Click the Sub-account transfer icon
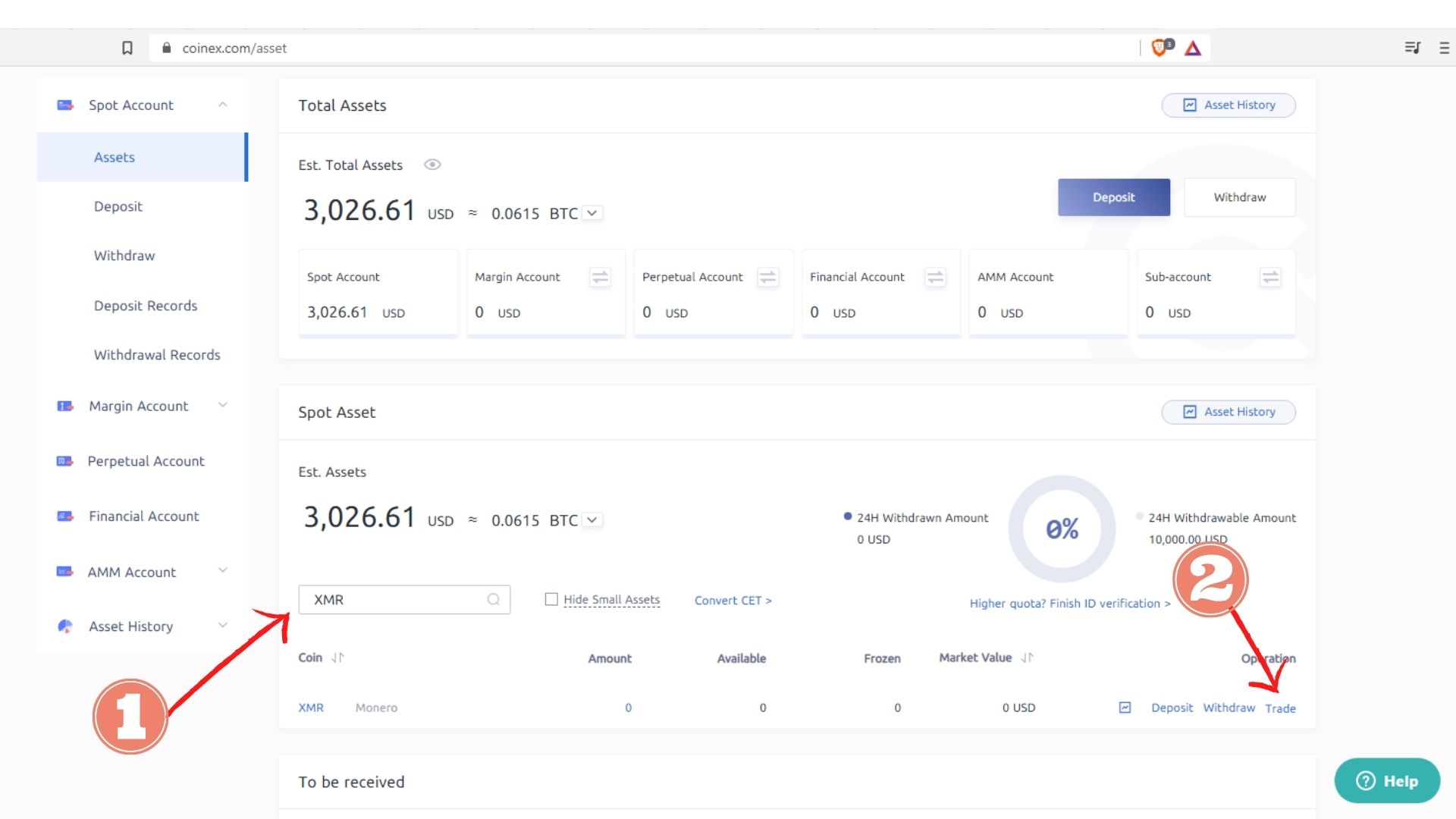 coord(1270,278)
